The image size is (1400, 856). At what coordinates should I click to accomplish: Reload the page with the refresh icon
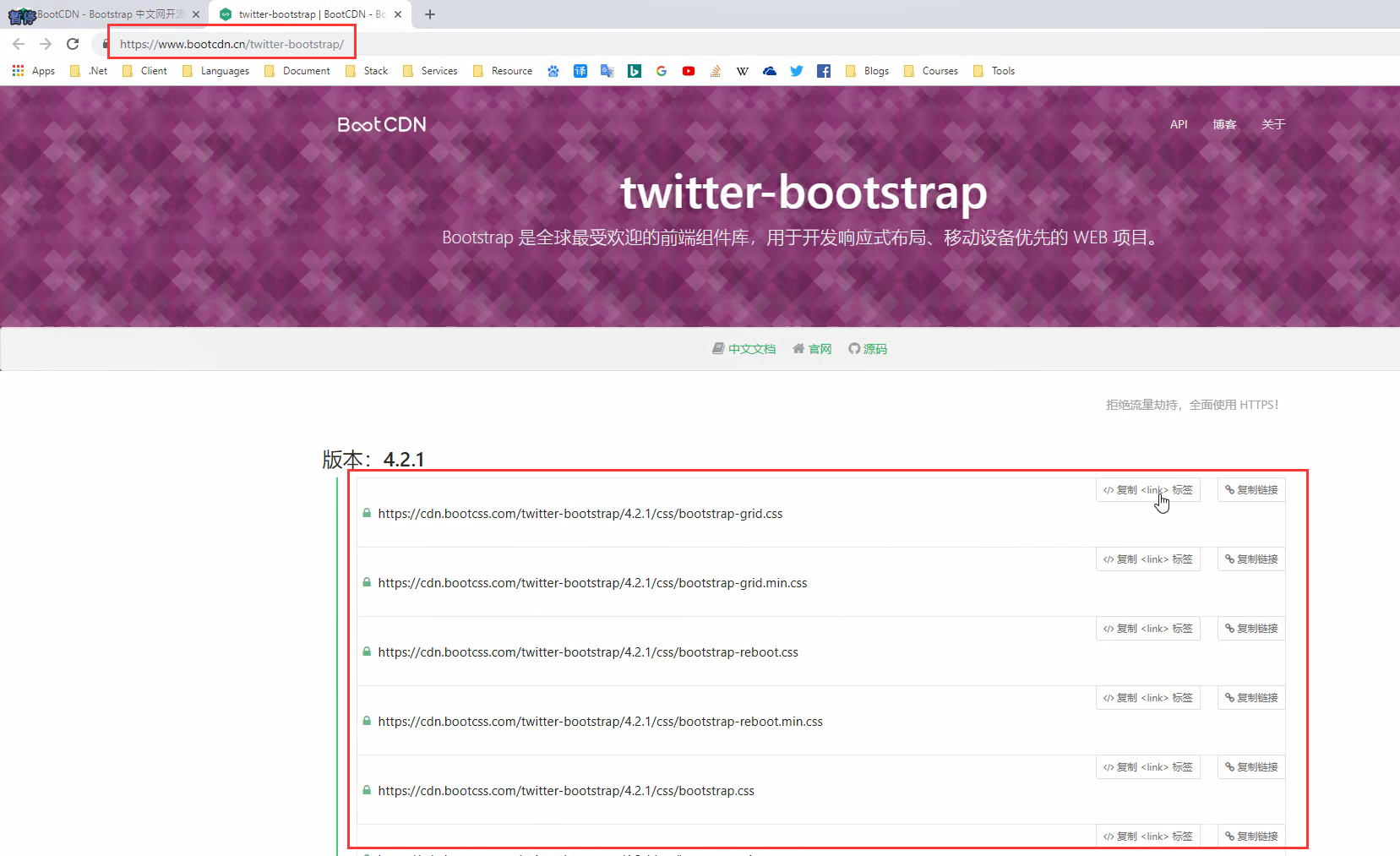point(73,44)
